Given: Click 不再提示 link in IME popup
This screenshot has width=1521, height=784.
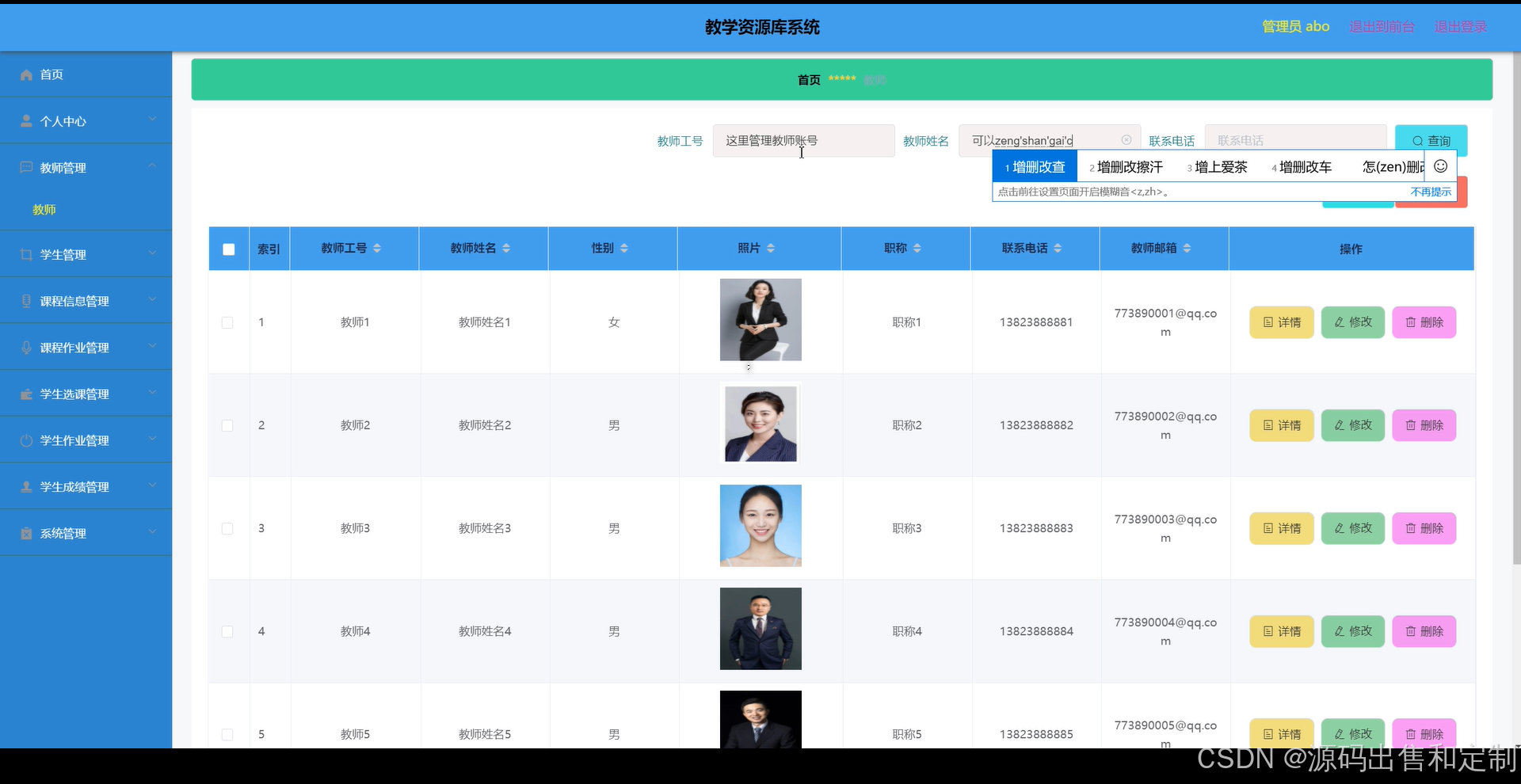Looking at the screenshot, I should pyautogui.click(x=1431, y=192).
